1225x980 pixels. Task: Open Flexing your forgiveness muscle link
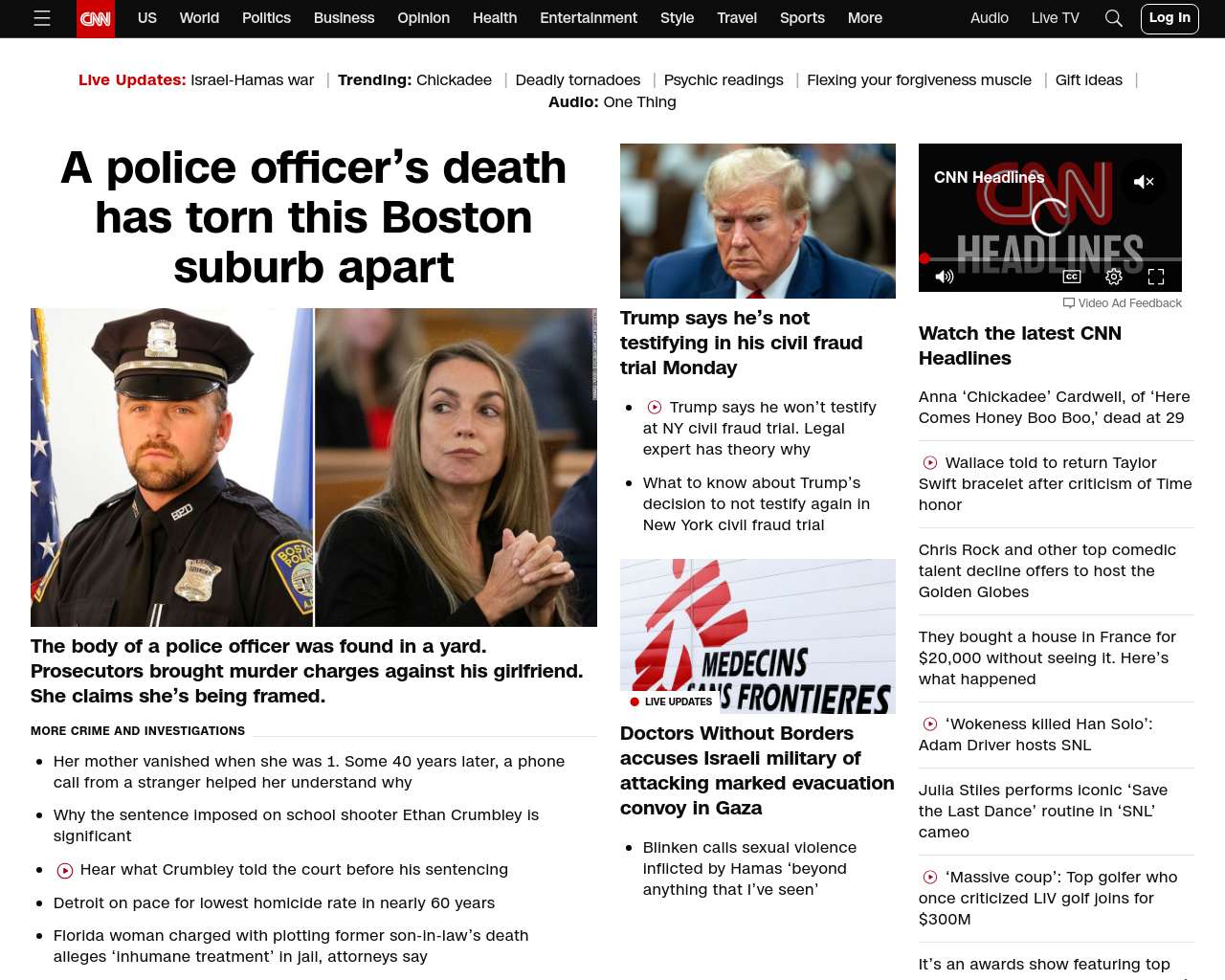(x=919, y=80)
